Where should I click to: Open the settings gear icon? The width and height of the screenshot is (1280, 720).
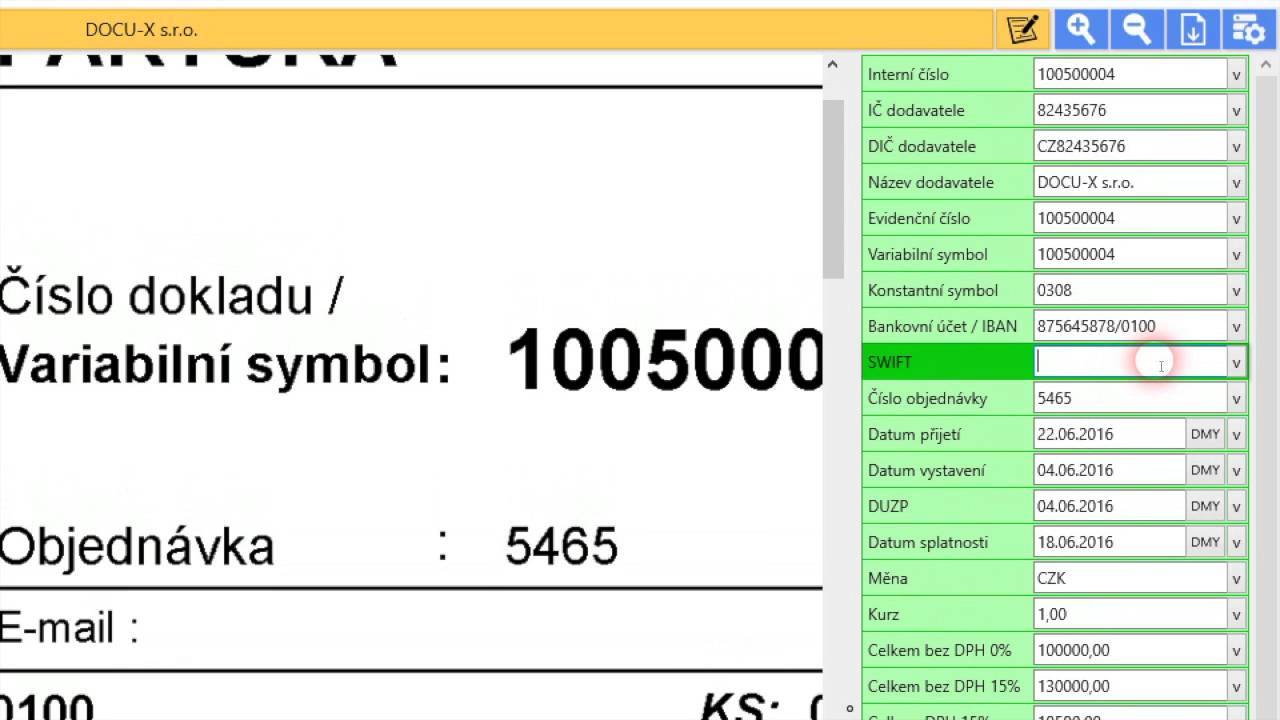[x=1249, y=29]
